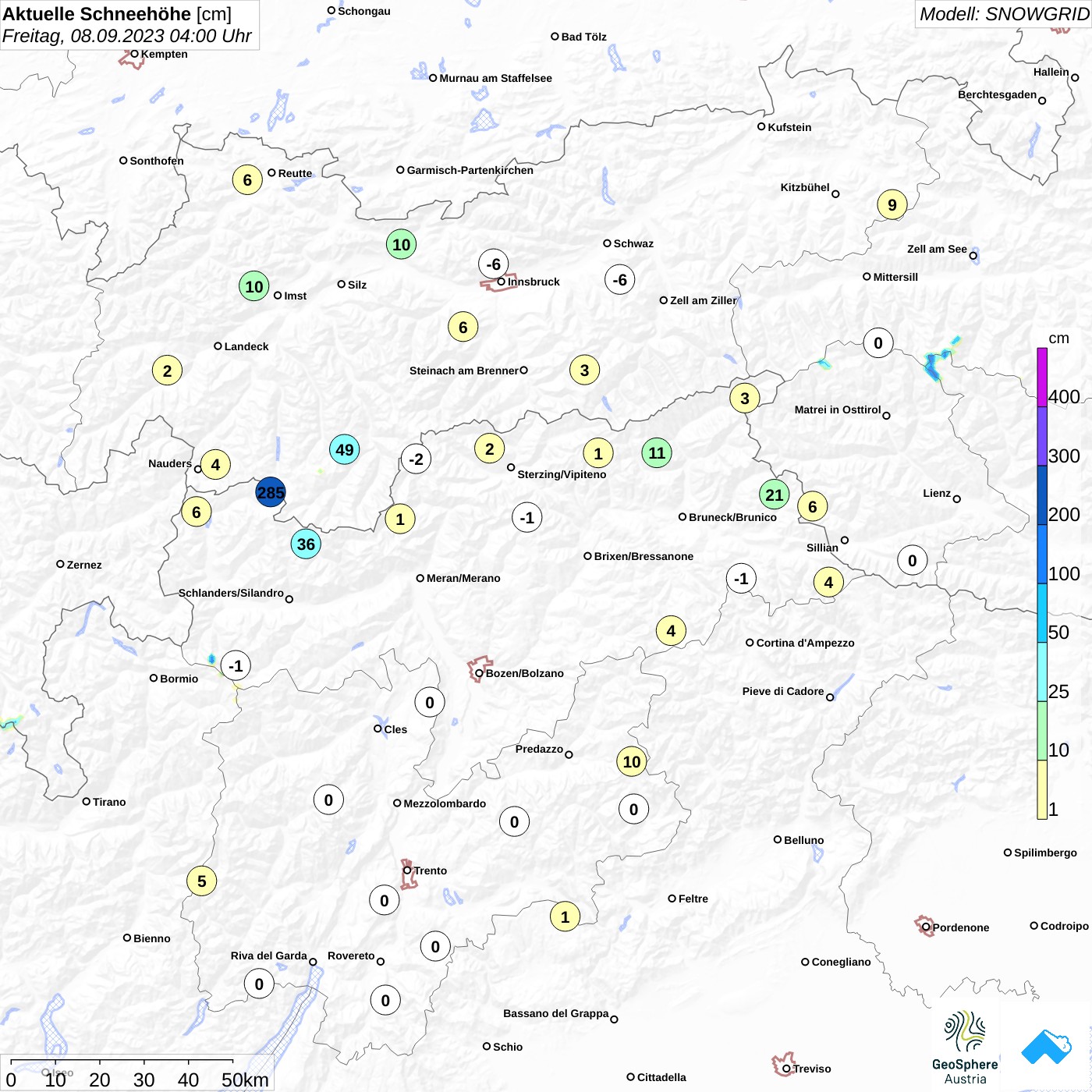Pick the pale yellow 1 cm legend color

click(1042, 789)
